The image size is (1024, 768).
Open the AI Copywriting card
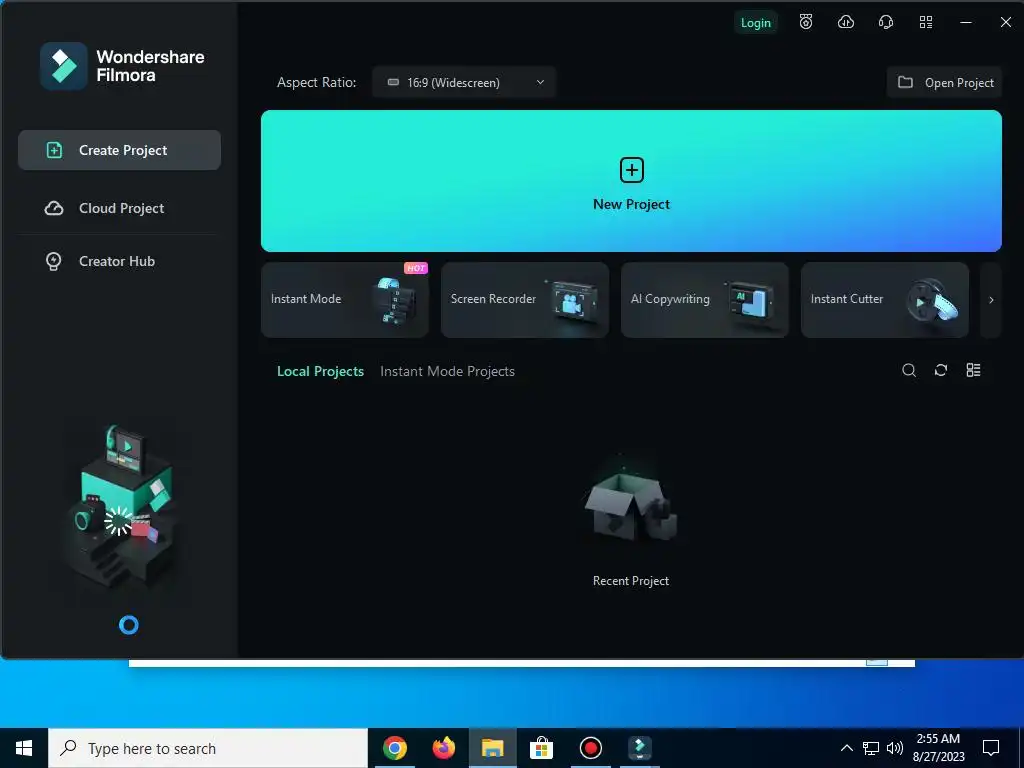click(705, 300)
